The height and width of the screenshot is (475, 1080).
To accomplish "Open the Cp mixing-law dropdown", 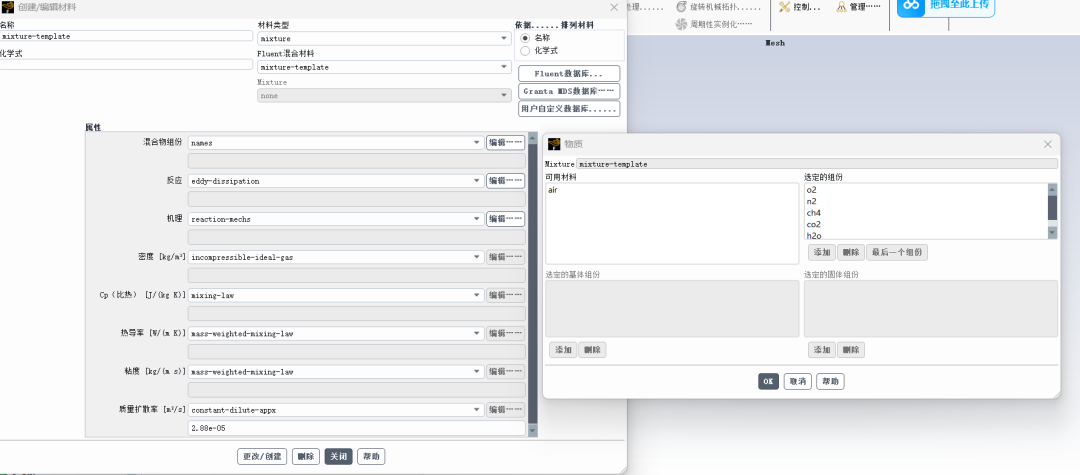I will (336, 295).
